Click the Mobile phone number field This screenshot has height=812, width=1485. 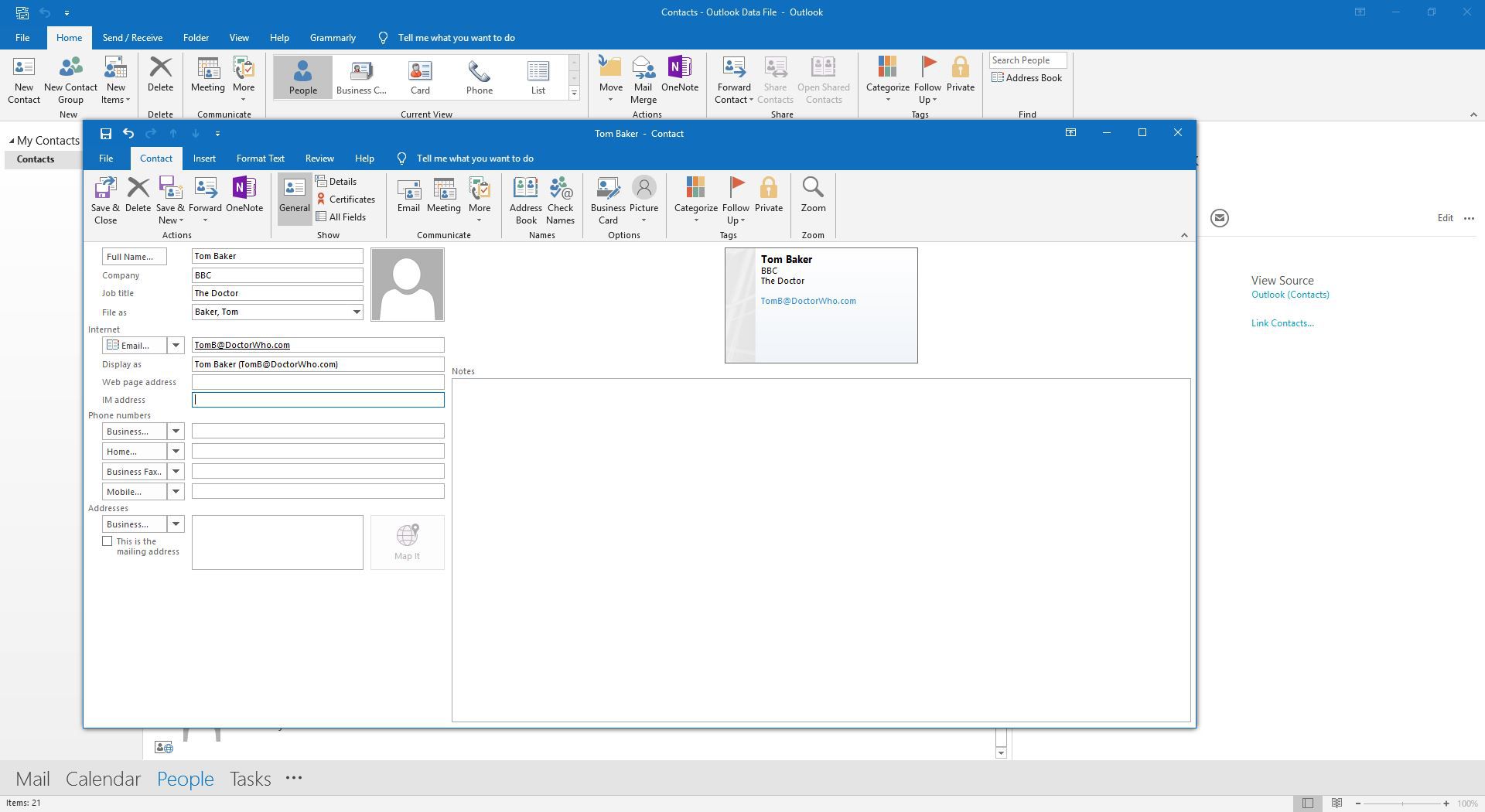(x=318, y=492)
